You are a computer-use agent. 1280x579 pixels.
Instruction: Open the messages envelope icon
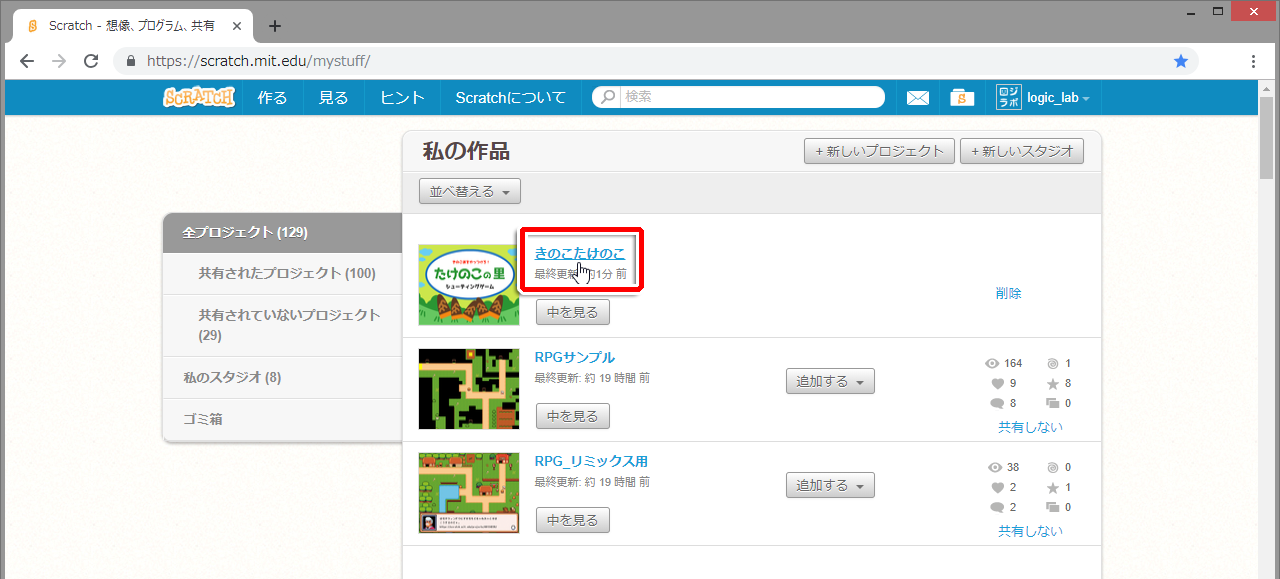pyautogui.click(x=917, y=97)
